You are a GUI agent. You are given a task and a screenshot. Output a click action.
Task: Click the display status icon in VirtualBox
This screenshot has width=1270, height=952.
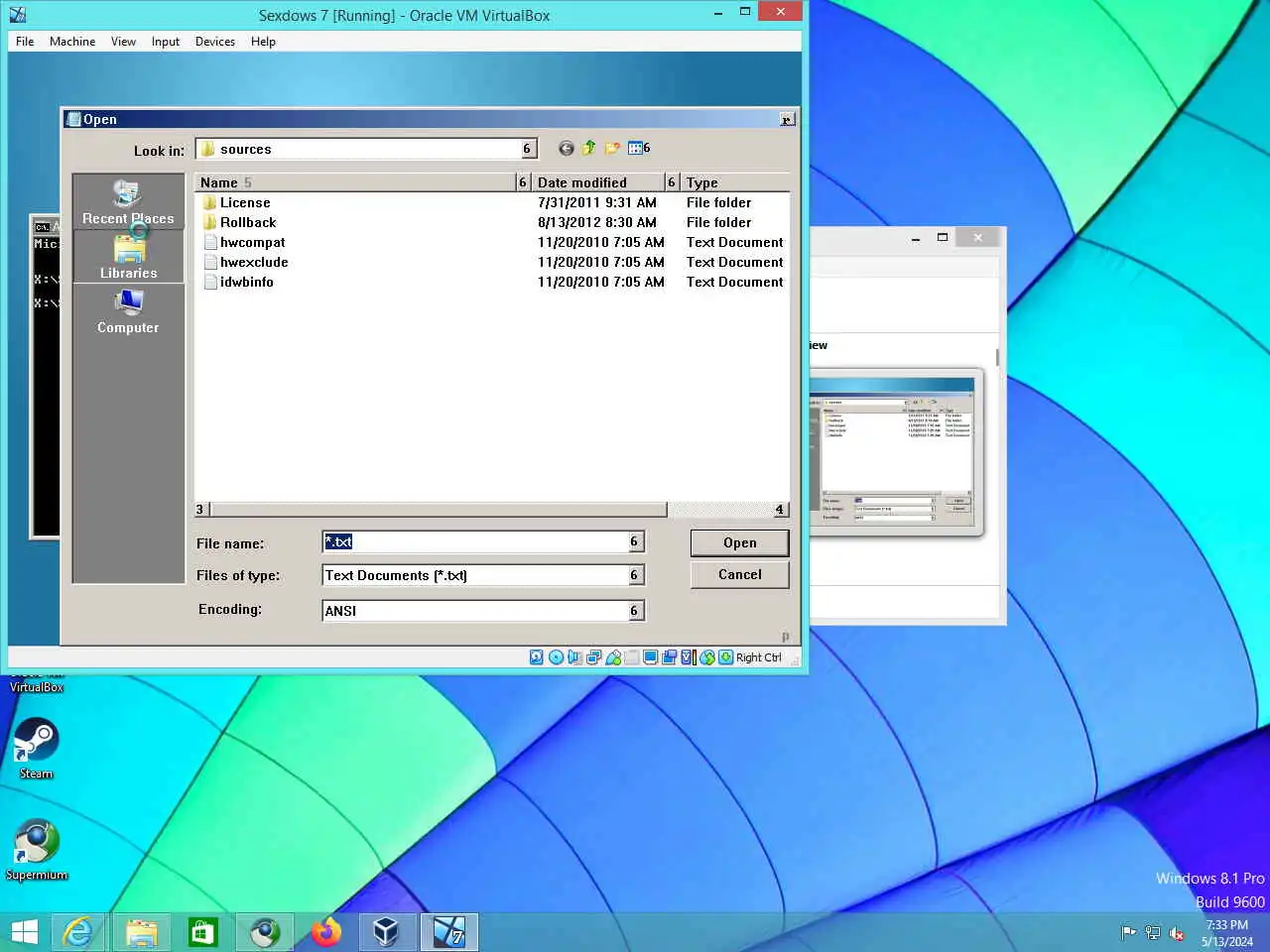click(651, 657)
